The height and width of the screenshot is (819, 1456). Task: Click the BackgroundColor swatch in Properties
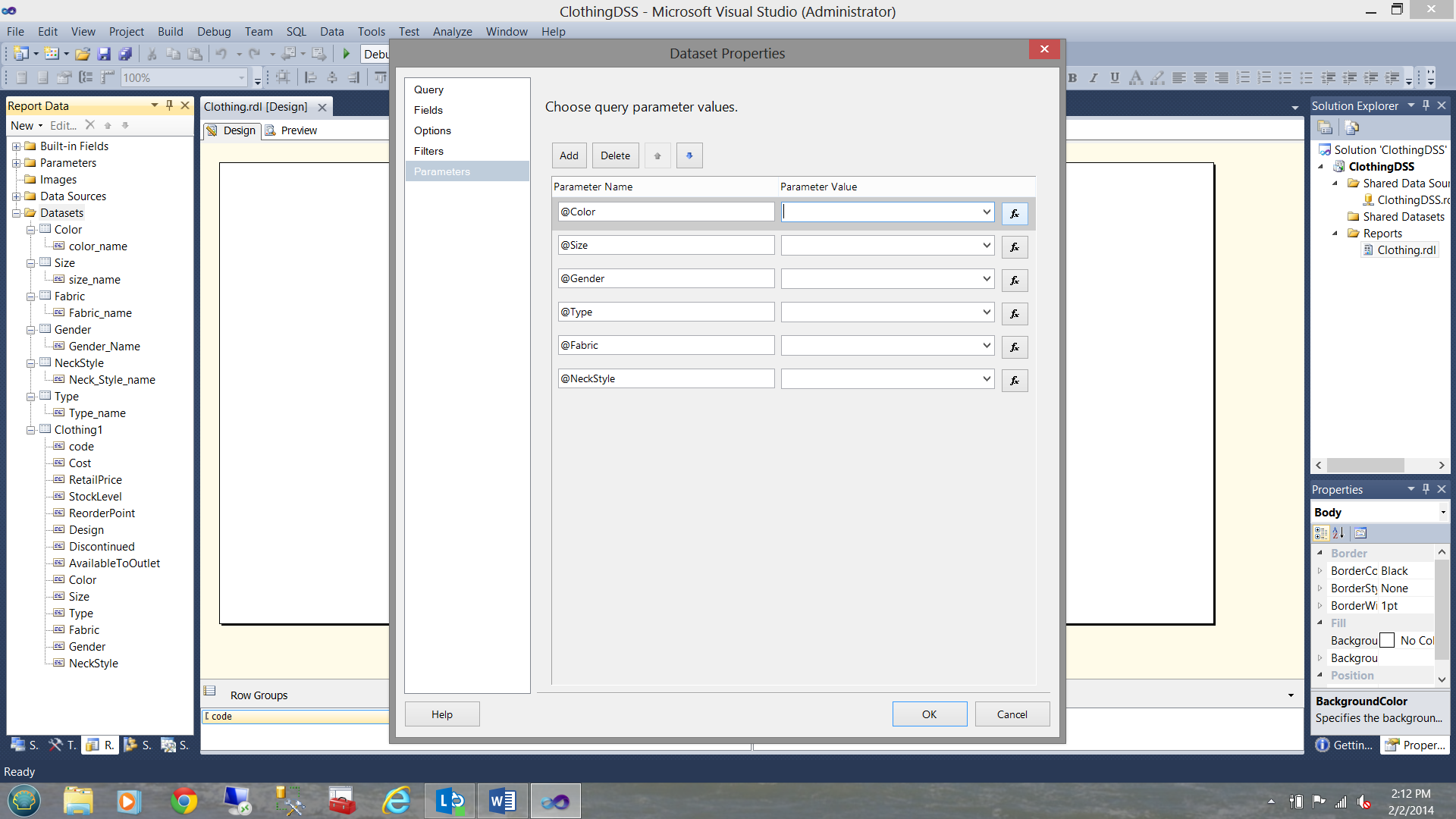(1387, 641)
